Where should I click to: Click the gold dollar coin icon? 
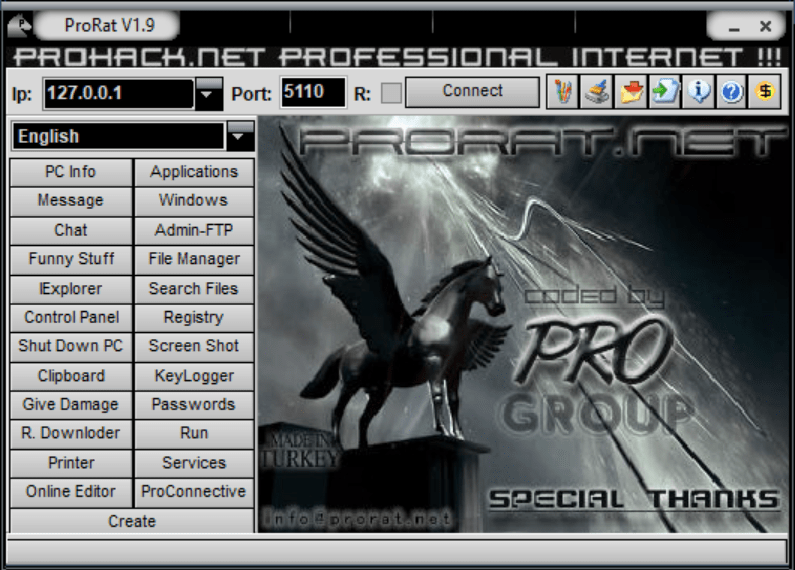coord(765,92)
